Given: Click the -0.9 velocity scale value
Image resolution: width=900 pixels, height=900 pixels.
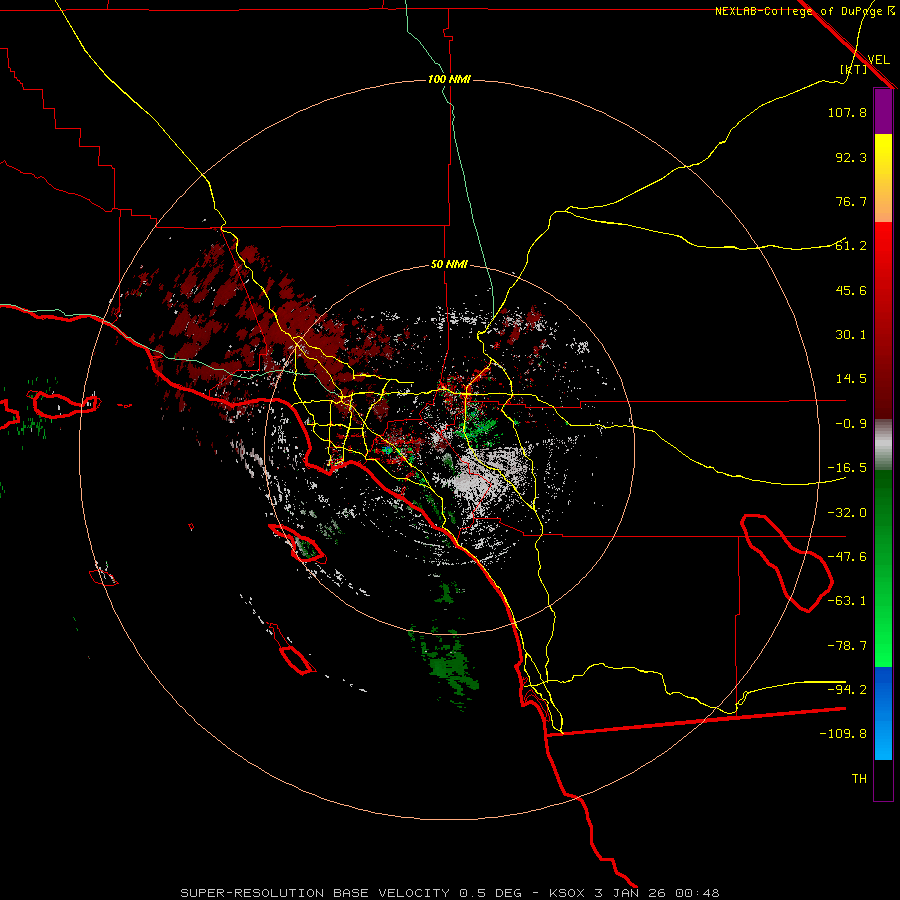Looking at the screenshot, I should click(851, 424).
